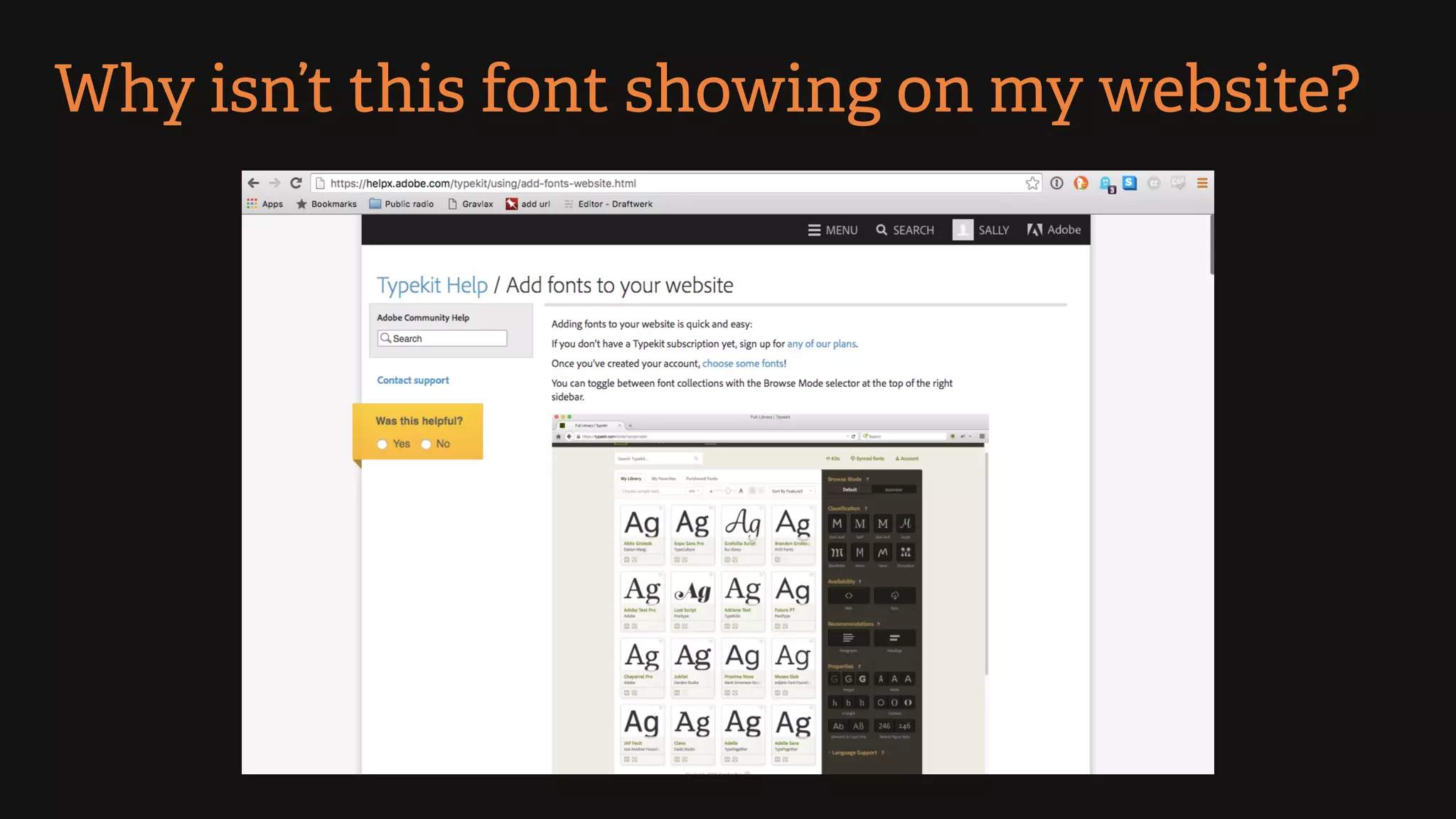1456x819 pixels.
Task: Reload the page with the refresh icon
Action: pos(296,183)
